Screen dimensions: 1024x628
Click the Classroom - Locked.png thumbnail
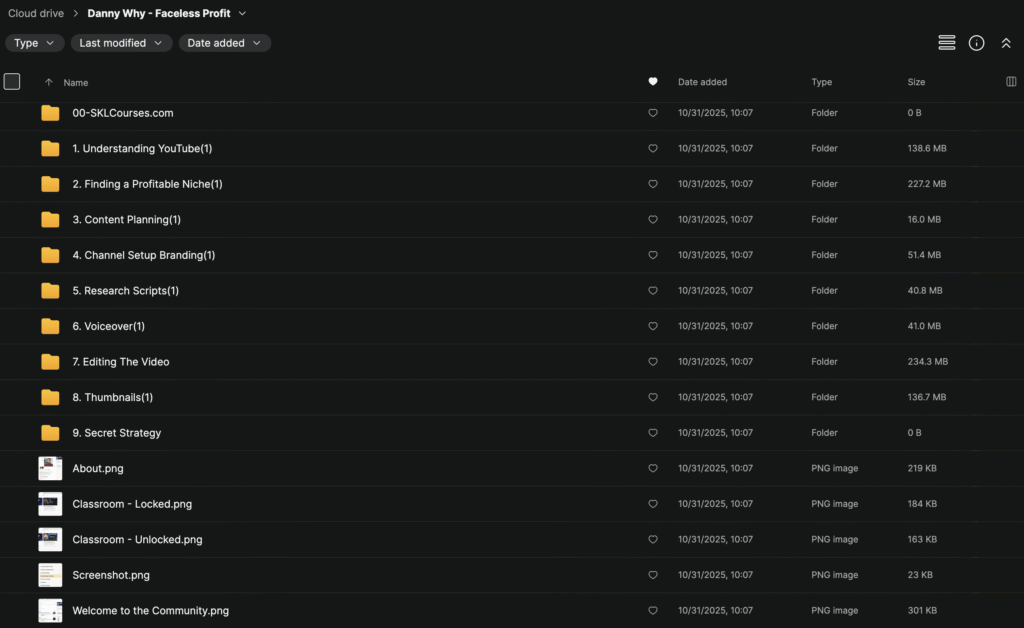click(50, 504)
